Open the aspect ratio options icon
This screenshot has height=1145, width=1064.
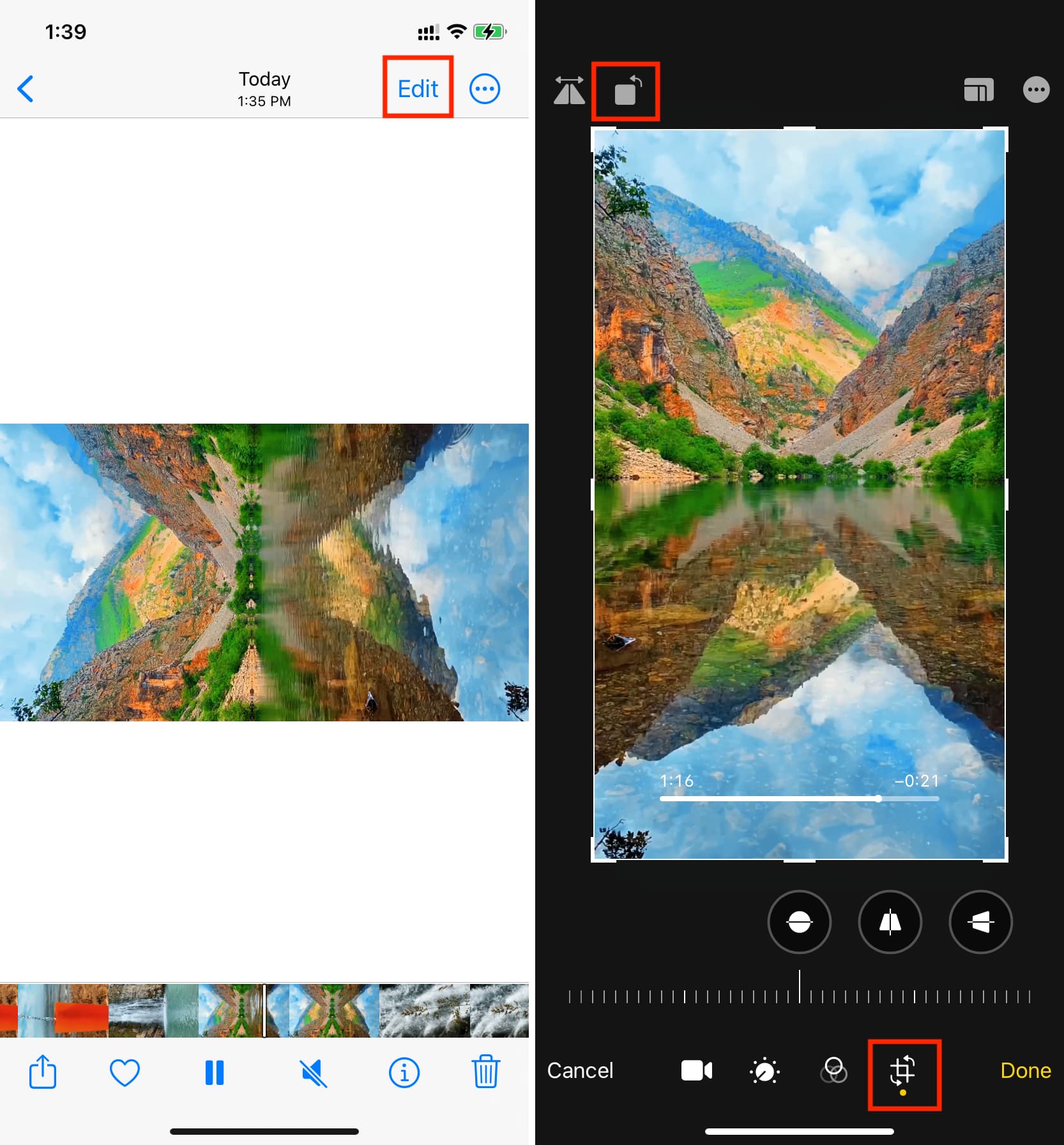tap(978, 90)
